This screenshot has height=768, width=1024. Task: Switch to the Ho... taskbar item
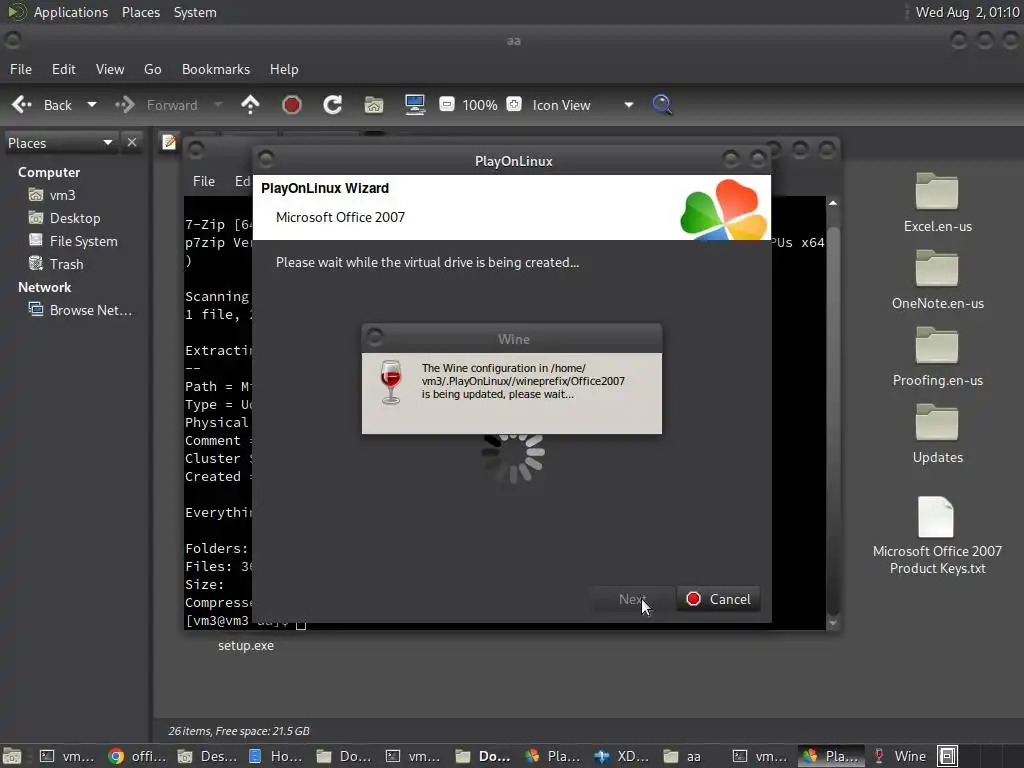(x=276, y=756)
